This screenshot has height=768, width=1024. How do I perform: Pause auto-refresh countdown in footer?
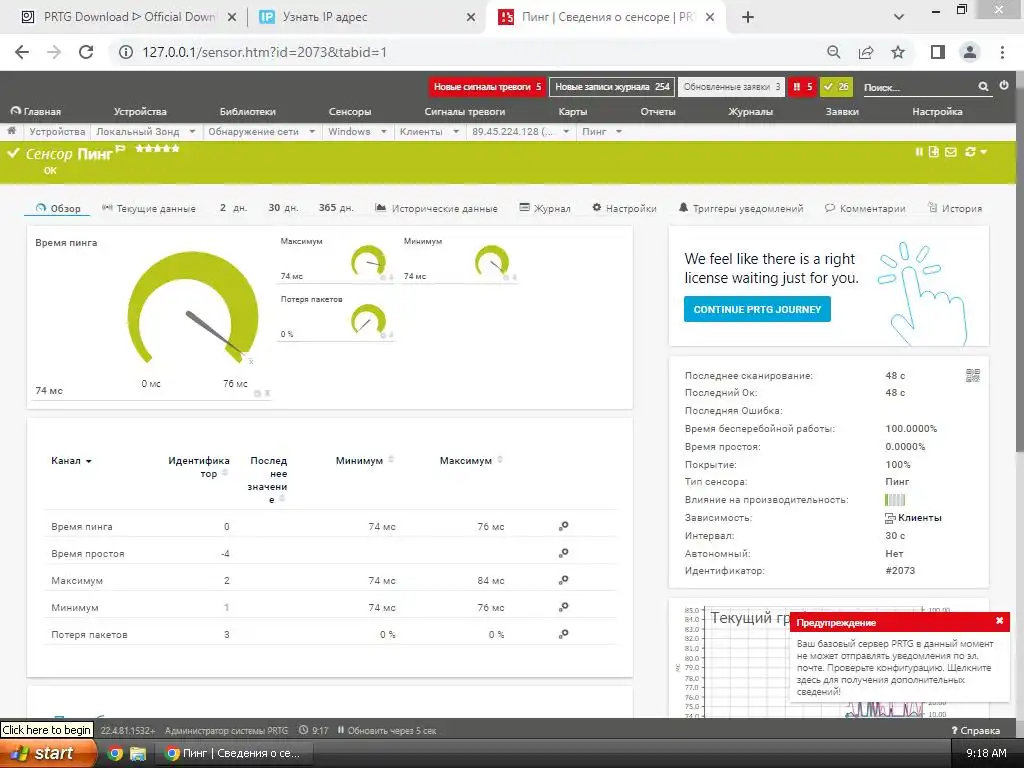[341, 730]
